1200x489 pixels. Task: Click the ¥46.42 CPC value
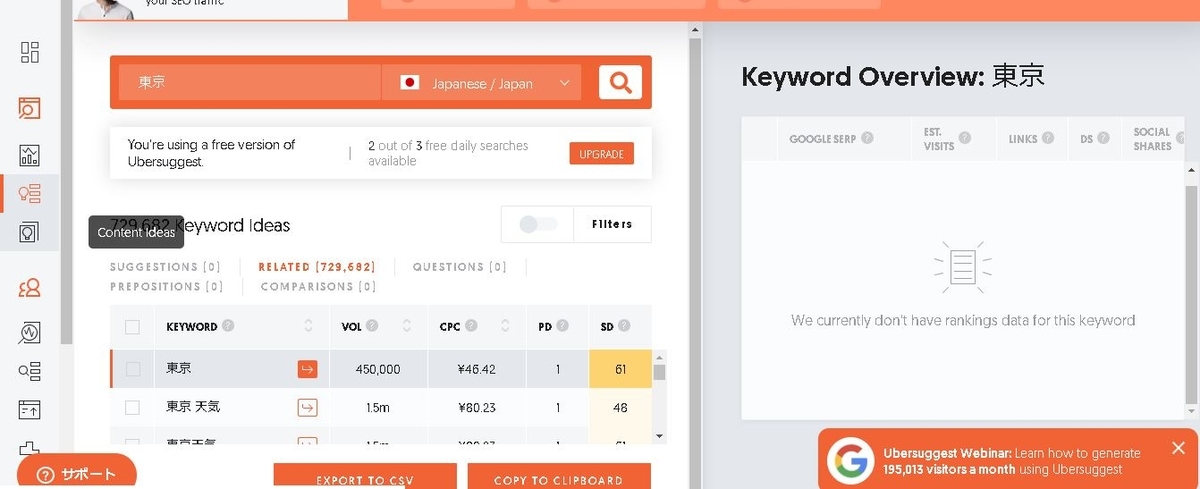pyautogui.click(x=477, y=369)
